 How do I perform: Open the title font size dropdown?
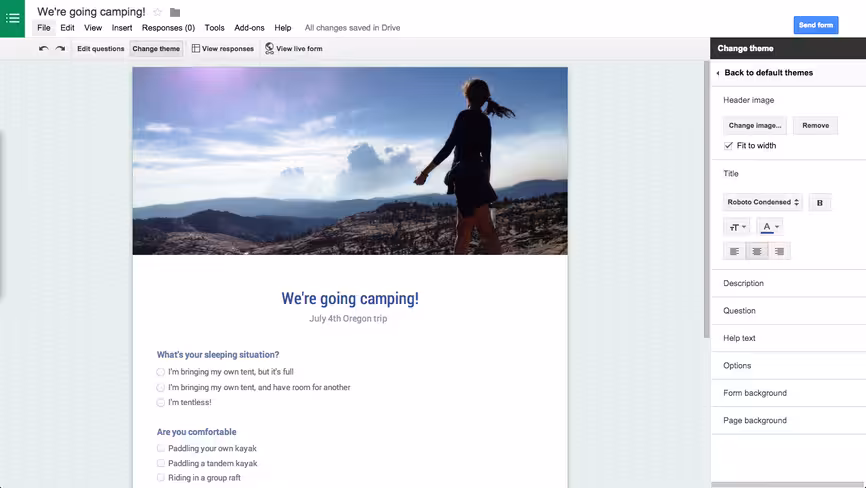tap(737, 227)
